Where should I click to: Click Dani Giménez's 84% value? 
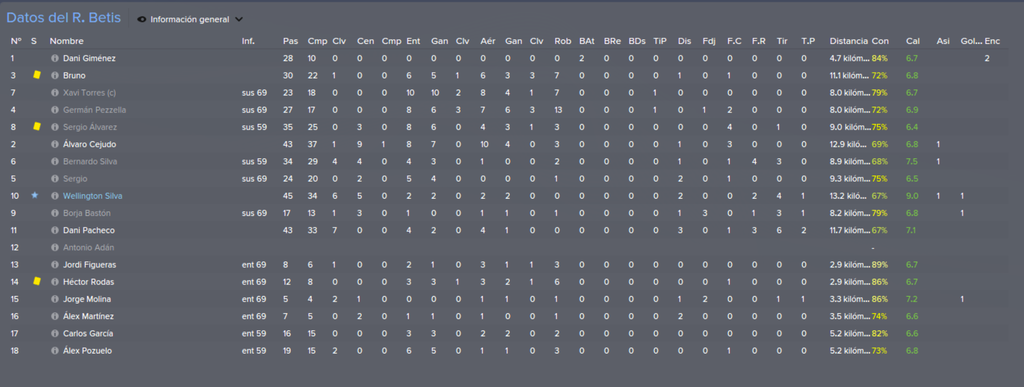point(879,59)
